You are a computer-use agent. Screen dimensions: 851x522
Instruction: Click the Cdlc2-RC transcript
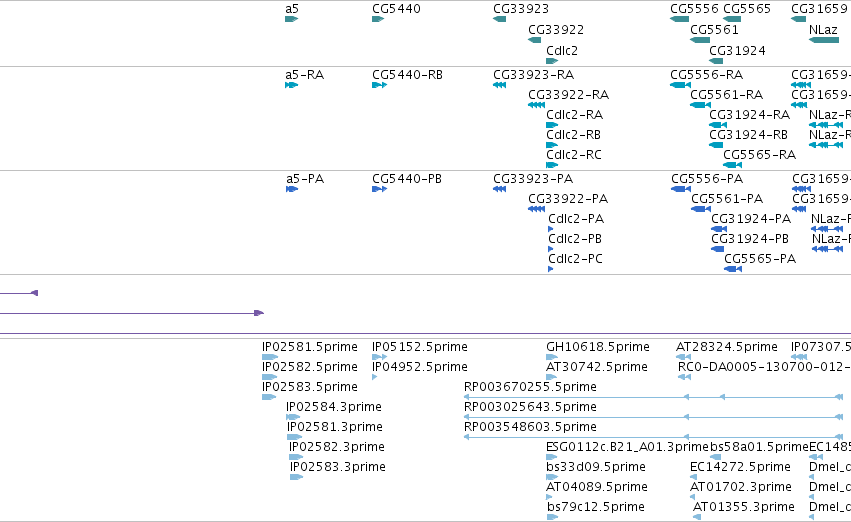click(574, 155)
